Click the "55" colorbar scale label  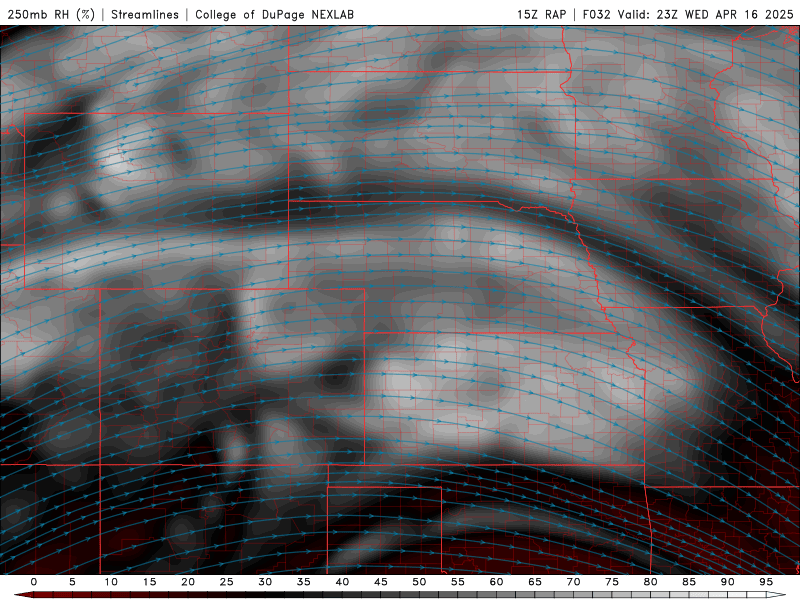click(458, 582)
